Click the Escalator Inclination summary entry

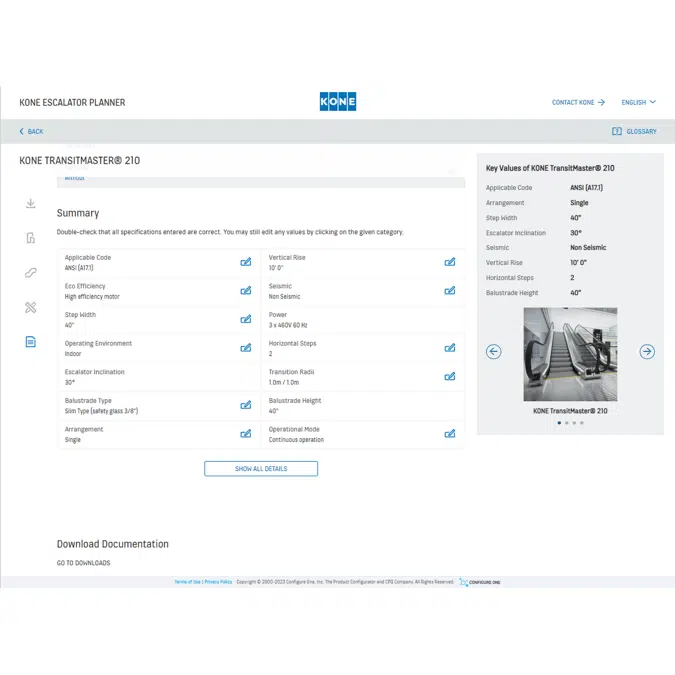[159, 377]
